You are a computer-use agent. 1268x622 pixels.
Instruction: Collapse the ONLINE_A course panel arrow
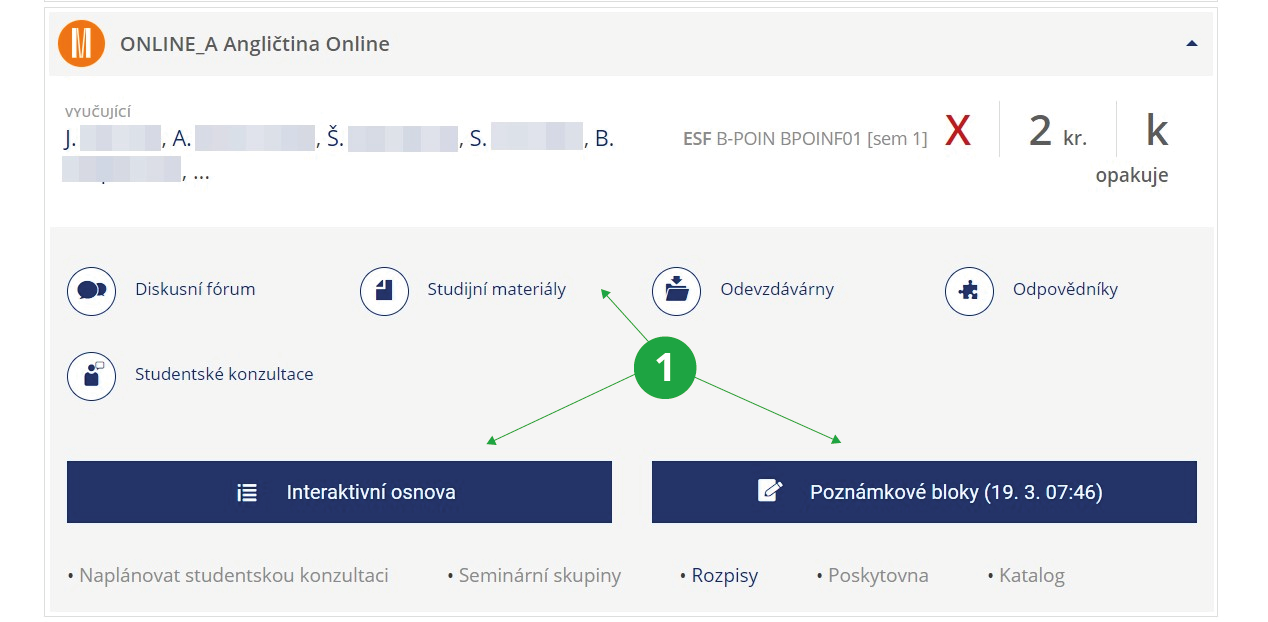(1190, 44)
